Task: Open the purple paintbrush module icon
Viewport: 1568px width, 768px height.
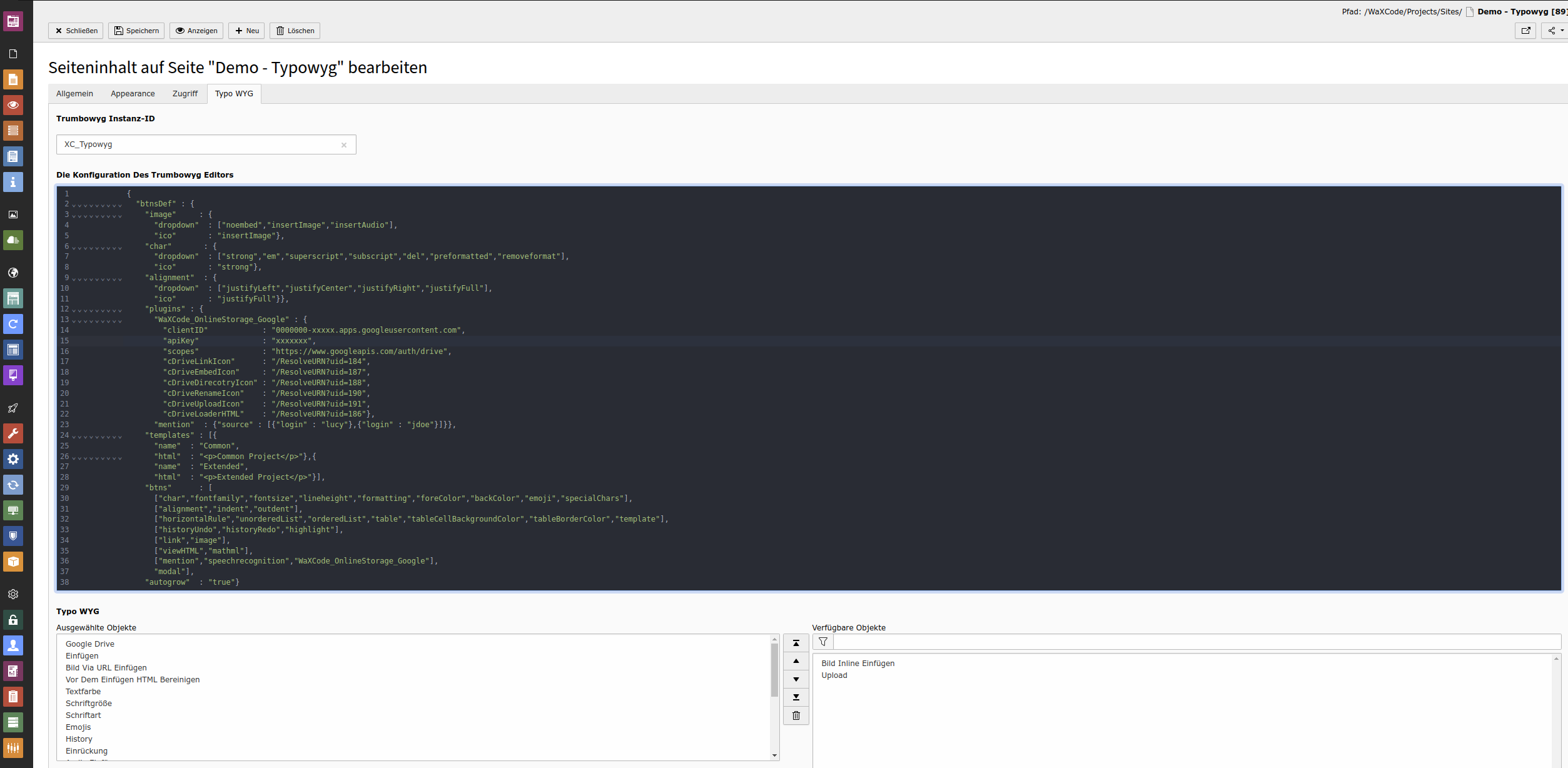Action: click(x=13, y=375)
